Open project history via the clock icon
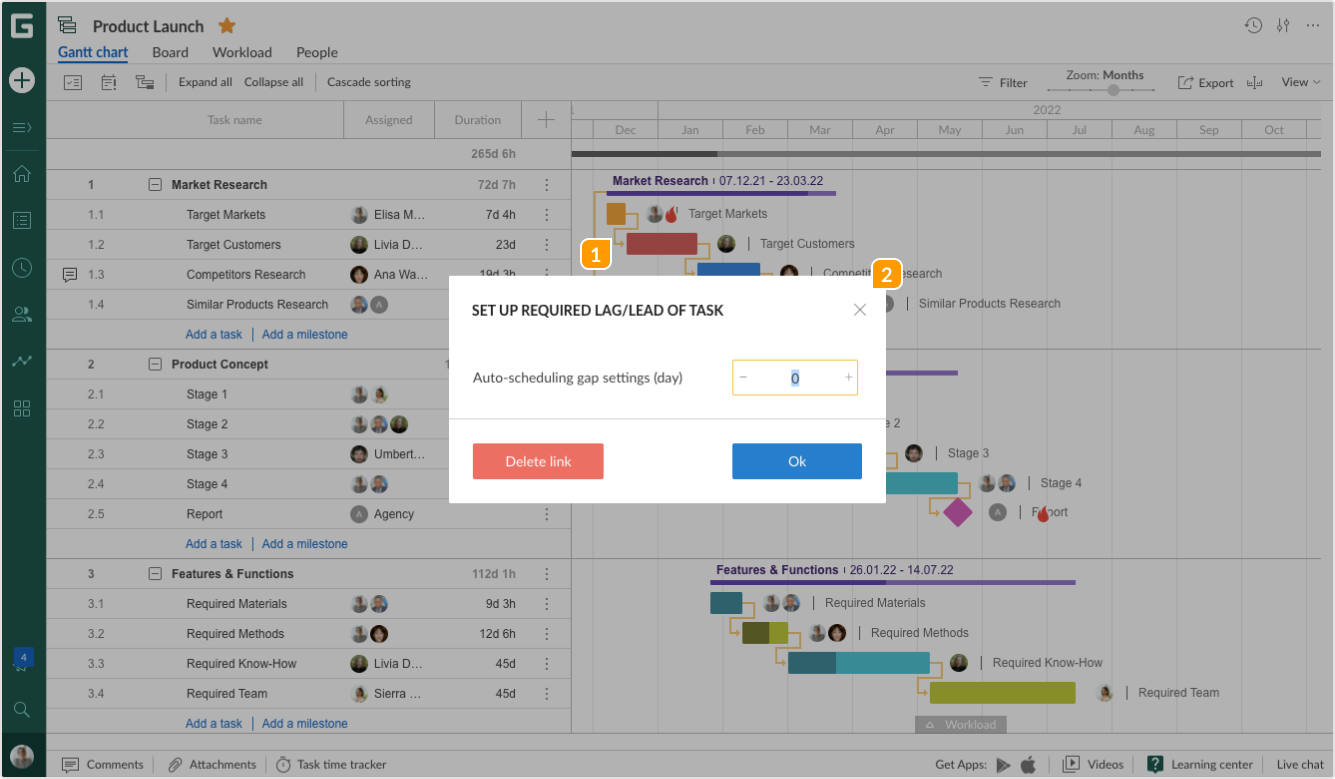 (x=1253, y=25)
